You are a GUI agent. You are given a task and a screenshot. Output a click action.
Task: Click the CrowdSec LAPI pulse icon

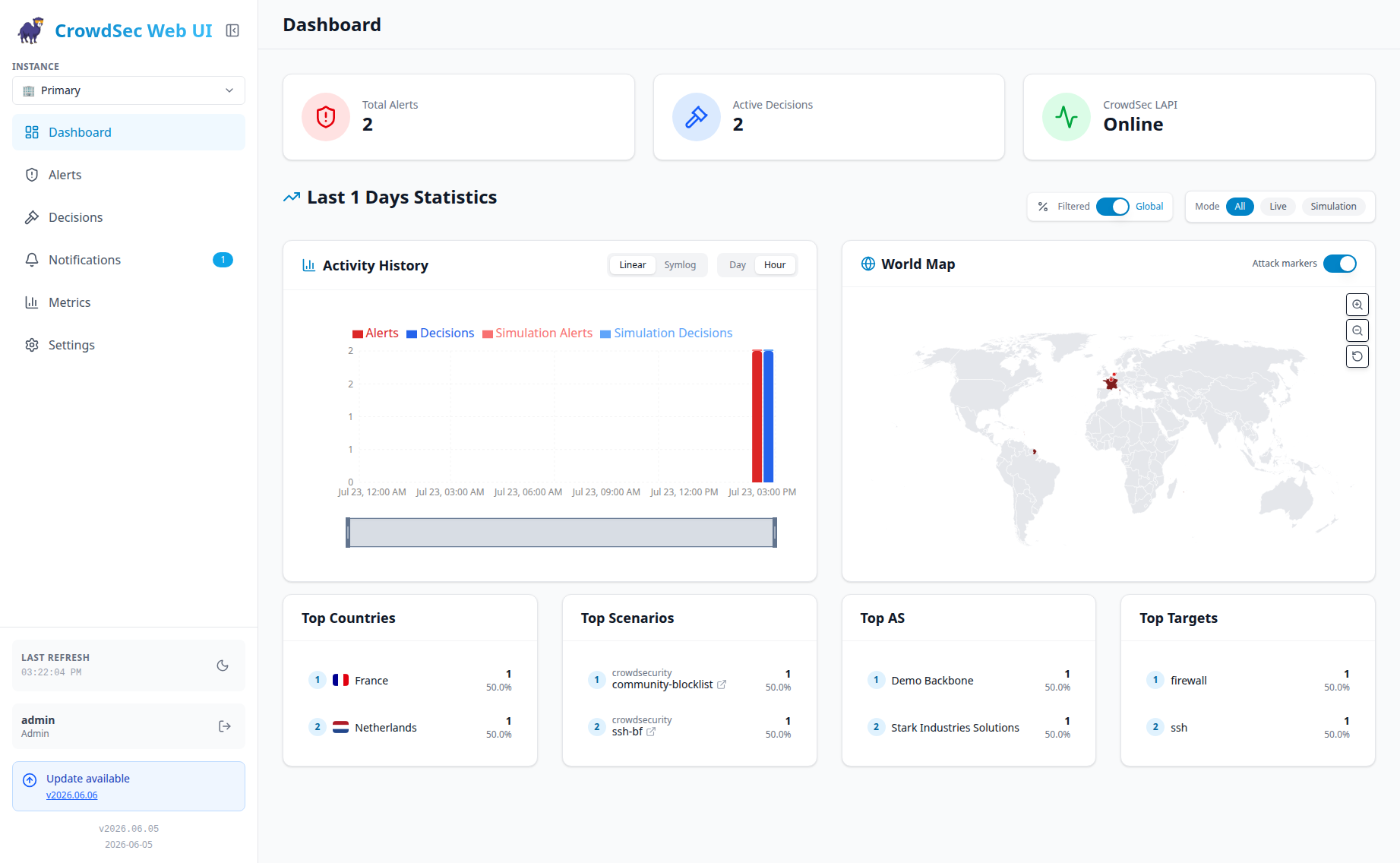click(1067, 117)
